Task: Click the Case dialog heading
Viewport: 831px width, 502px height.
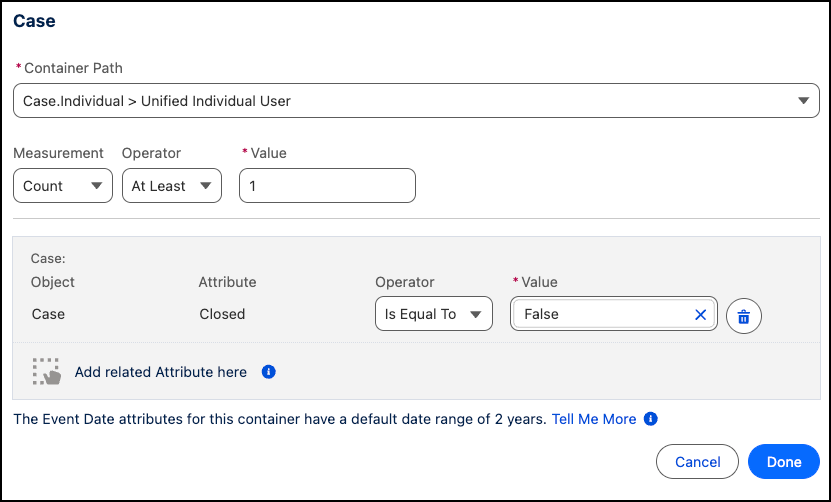Action: point(34,20)
